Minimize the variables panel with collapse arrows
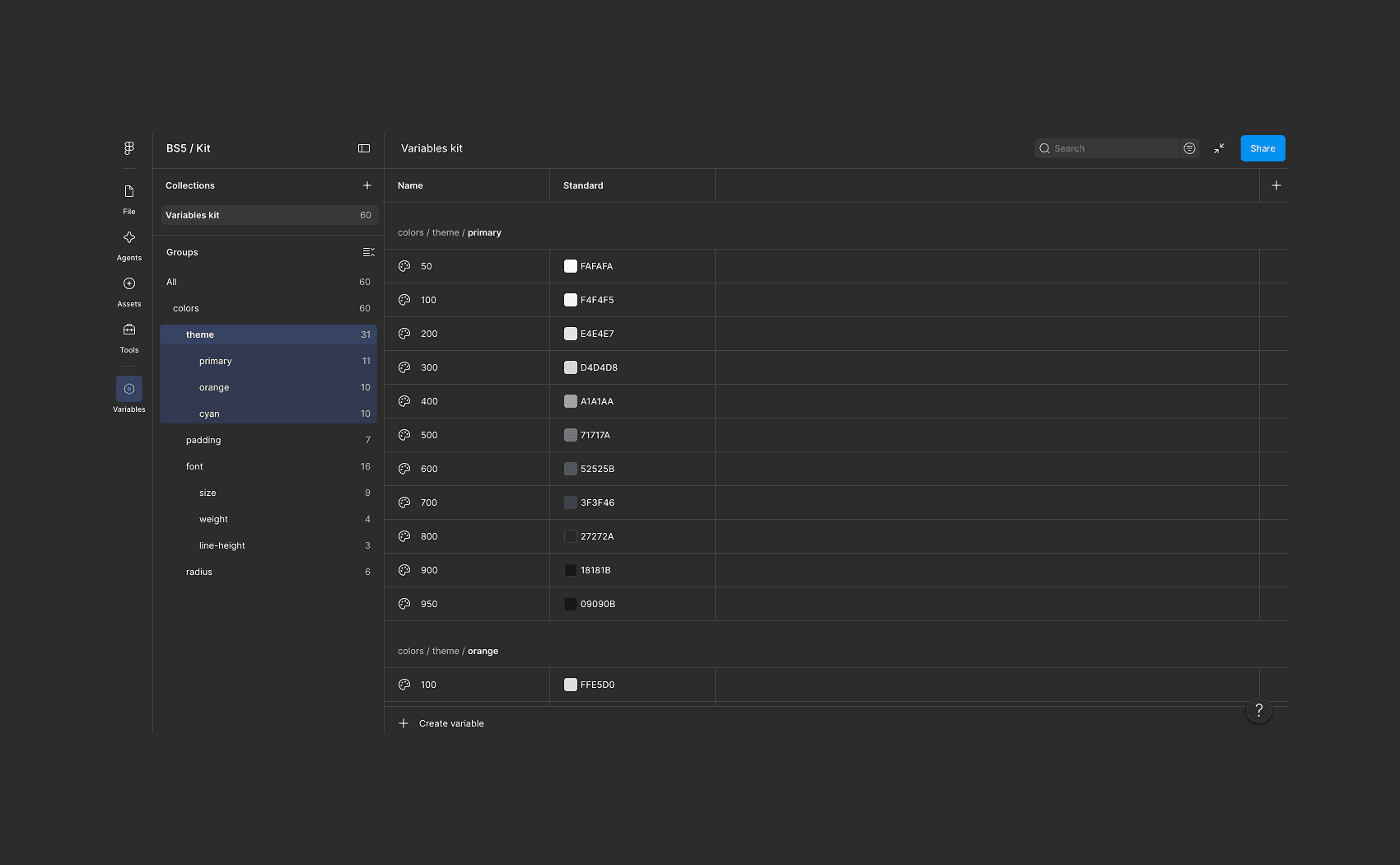The width and height of the screenshot is (1400, 865). tap(1219, 148)
